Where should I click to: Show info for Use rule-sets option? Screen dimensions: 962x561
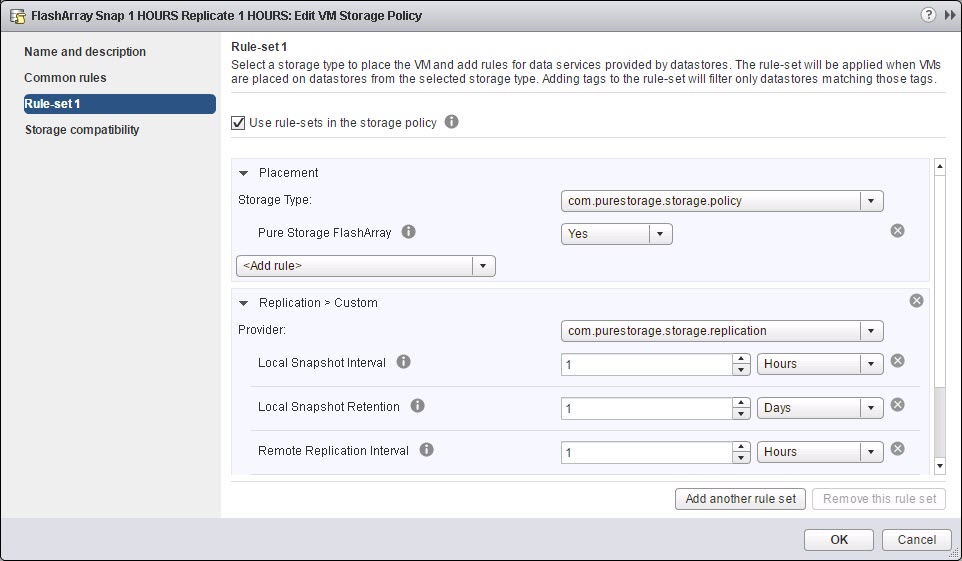tap(452, 122)
